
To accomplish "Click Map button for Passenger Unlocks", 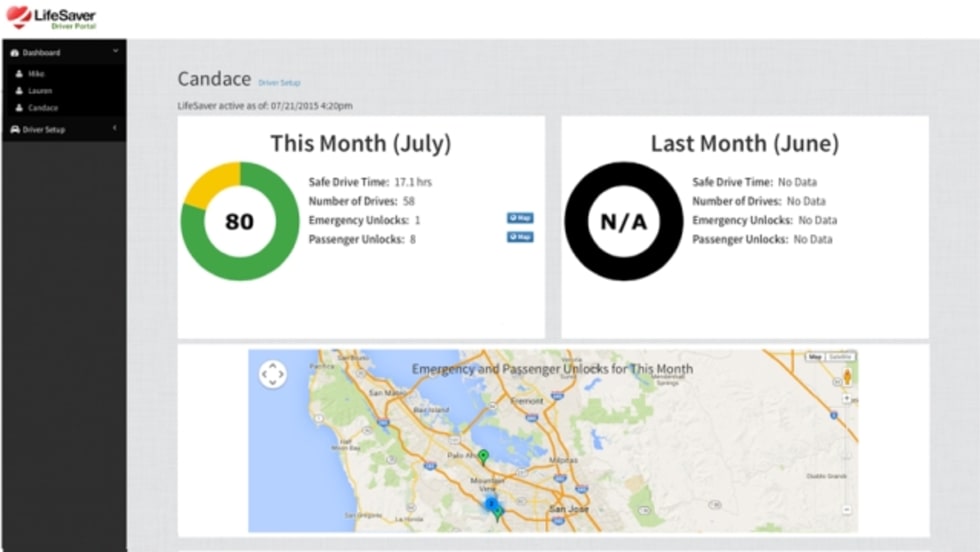I will coord(519,237).
